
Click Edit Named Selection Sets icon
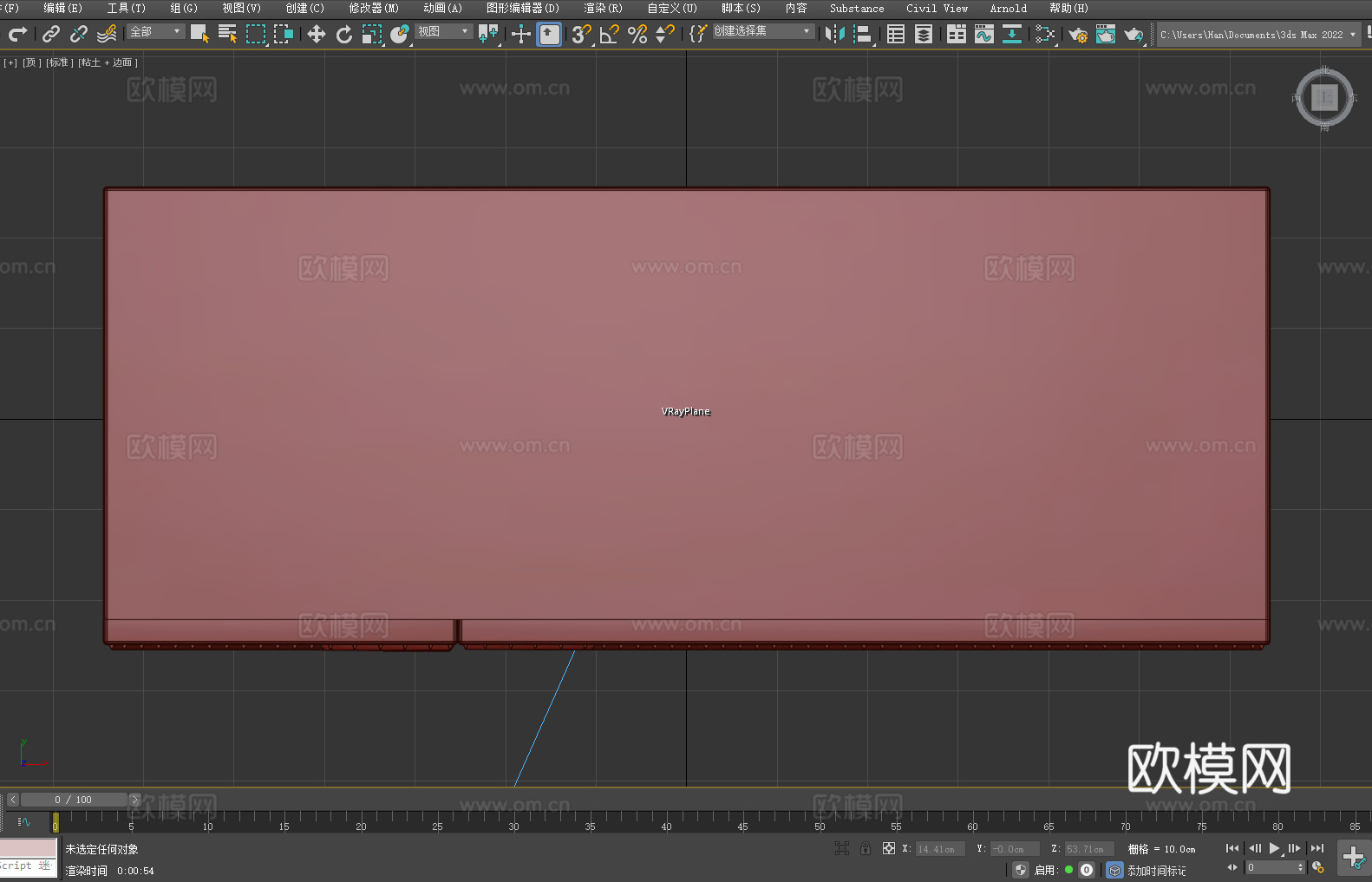tap(698, 34)
